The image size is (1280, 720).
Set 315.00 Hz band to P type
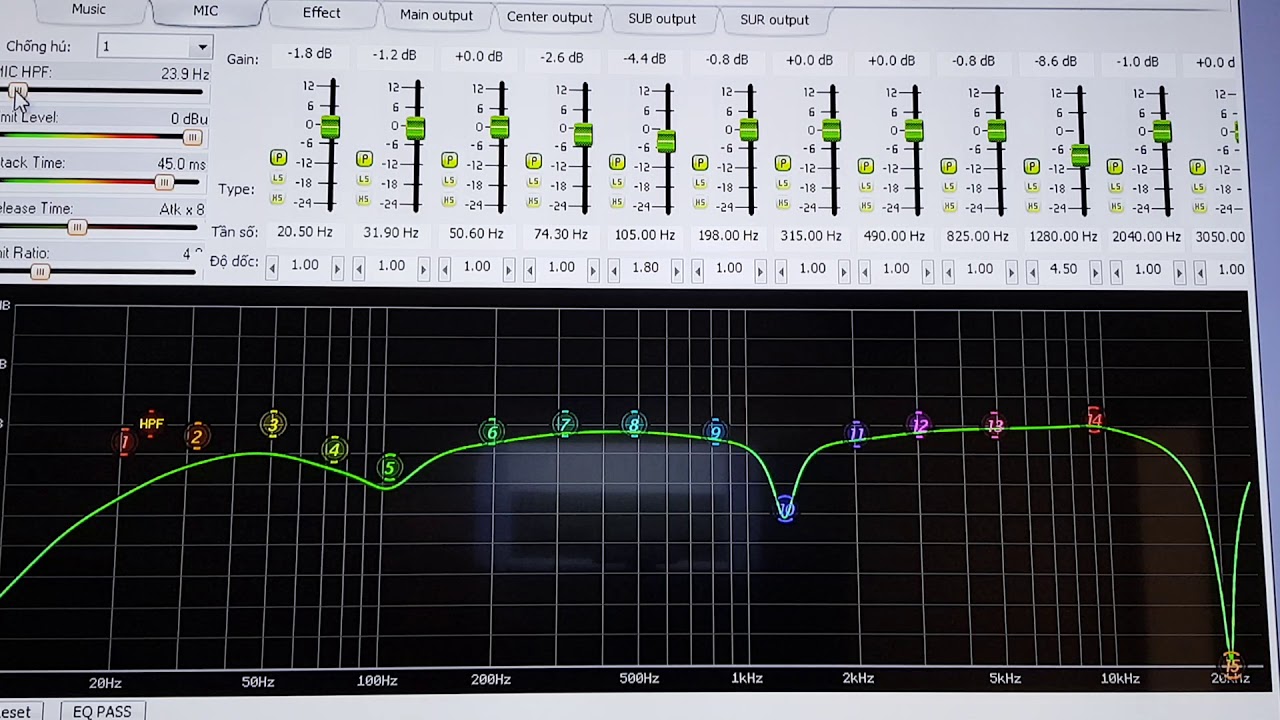pos(783,163)
